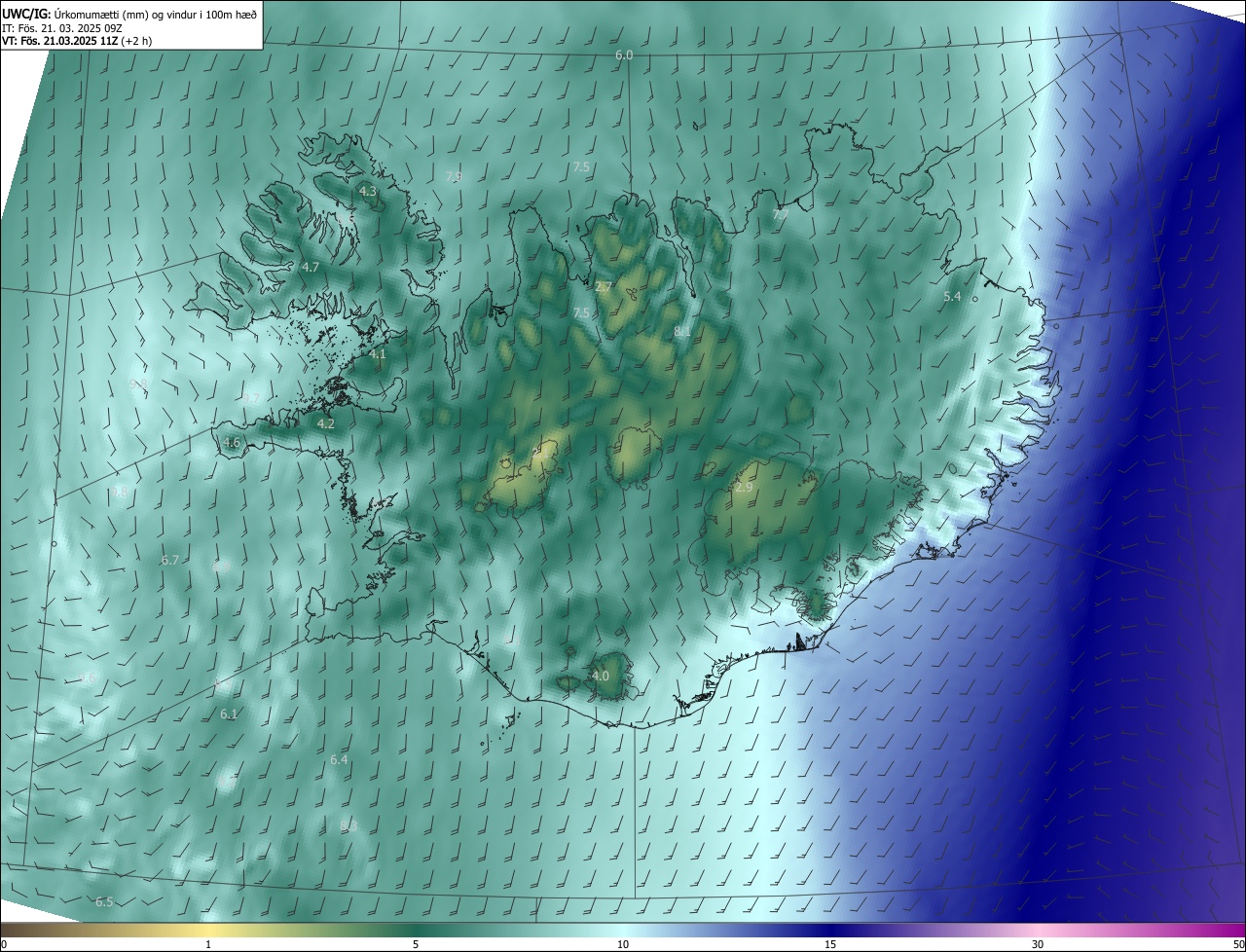Click the 4.1 value label on the map
The height and width of the screenshot is (952, 1246).
[x=378, y=354]
